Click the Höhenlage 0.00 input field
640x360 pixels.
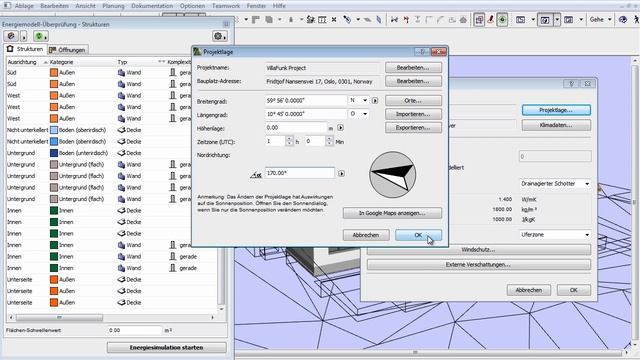[296, 128]
